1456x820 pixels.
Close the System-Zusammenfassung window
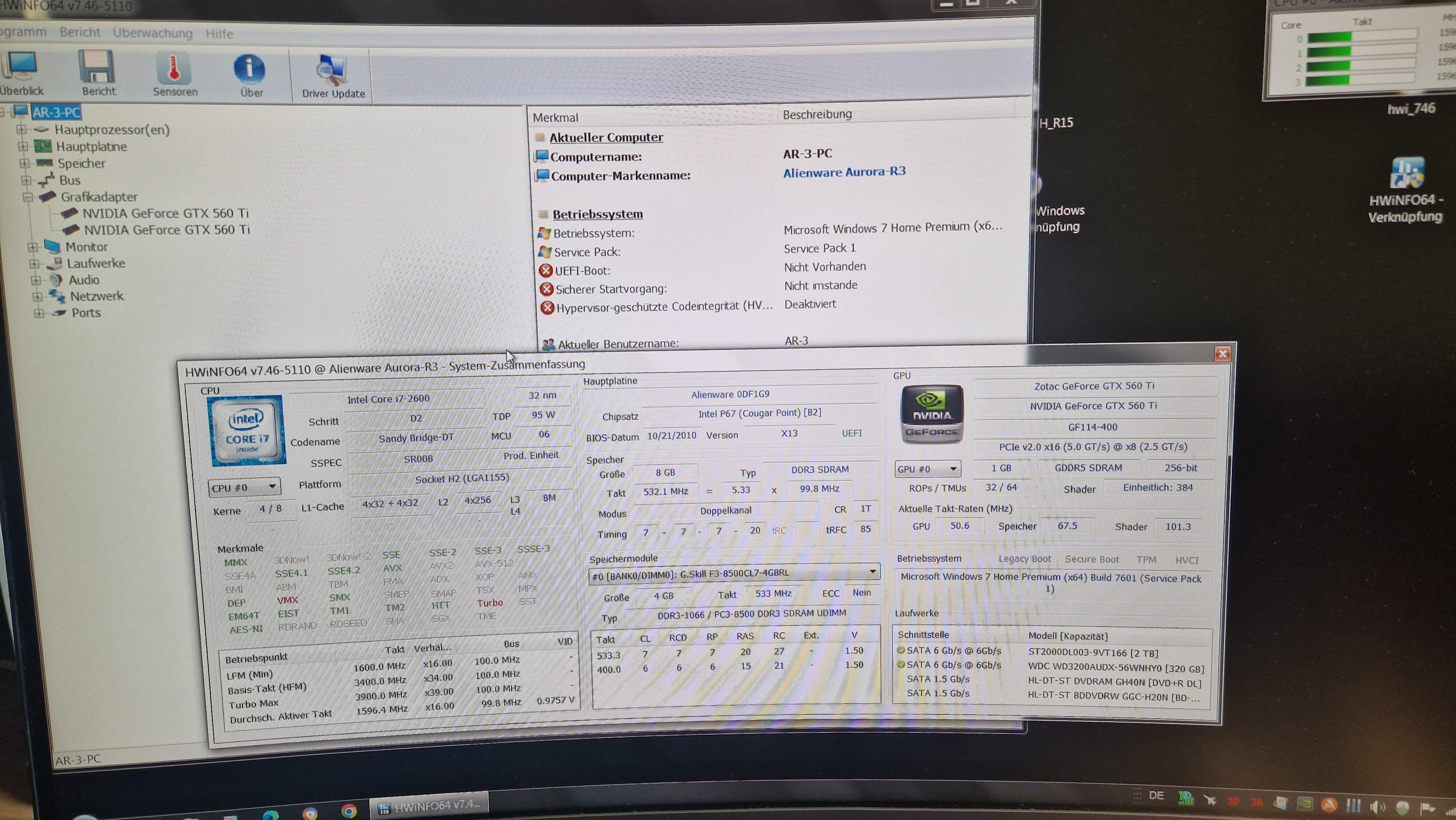point(1222,354)
